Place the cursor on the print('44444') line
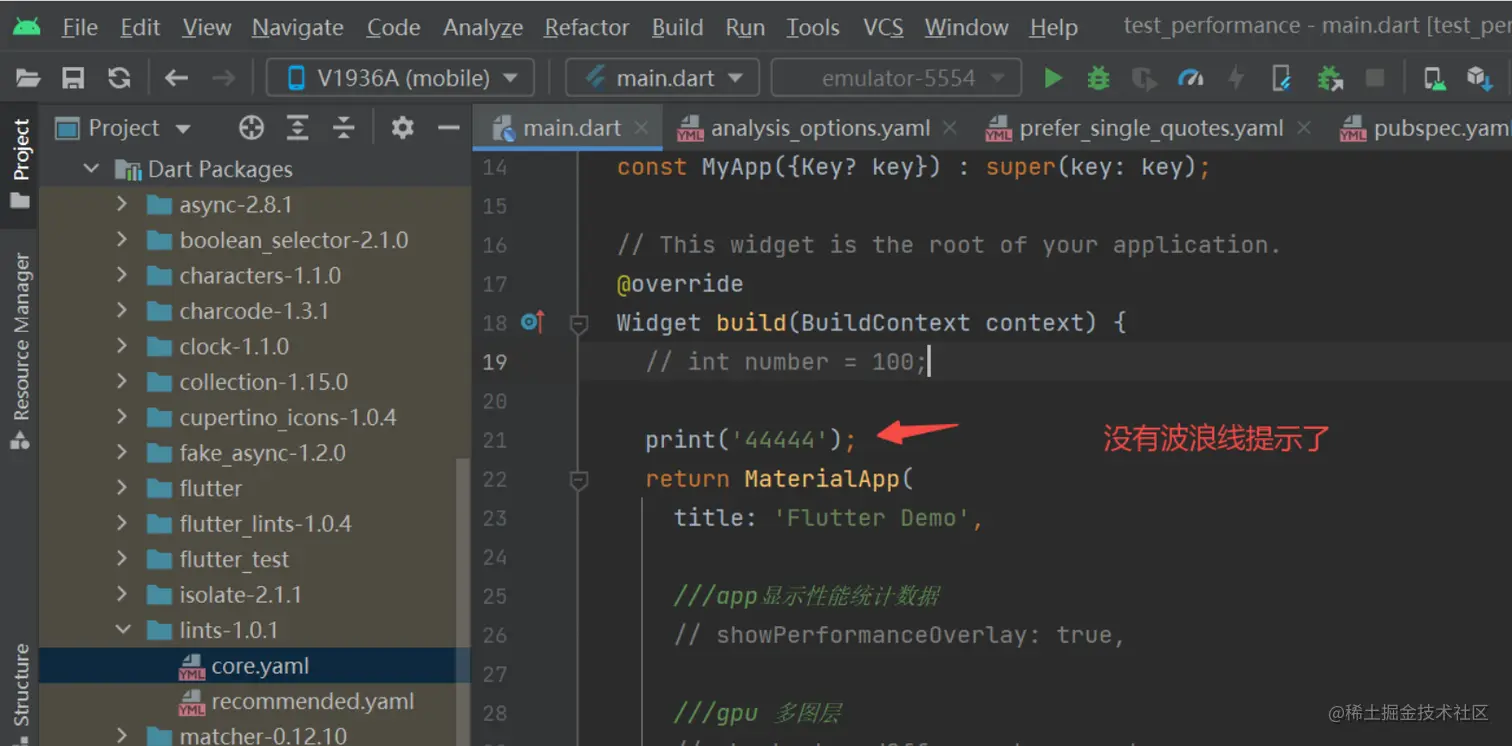Viewport: 1512px width, 746px height. [750, 440]
